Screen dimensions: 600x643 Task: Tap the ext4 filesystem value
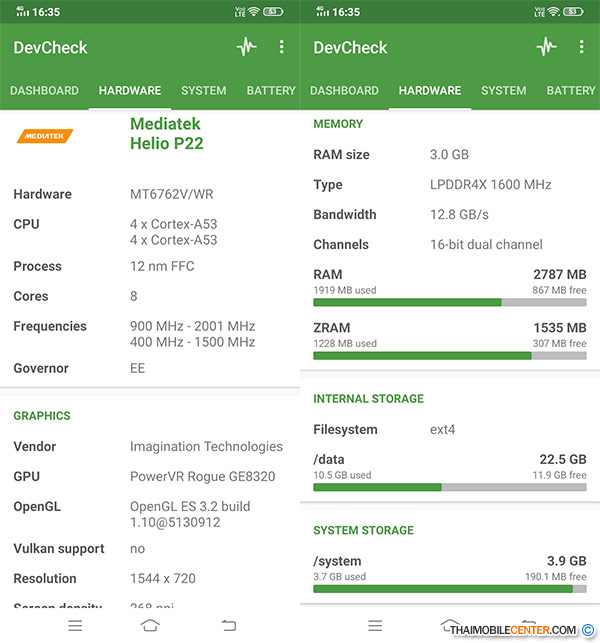[x=442, y=429]
